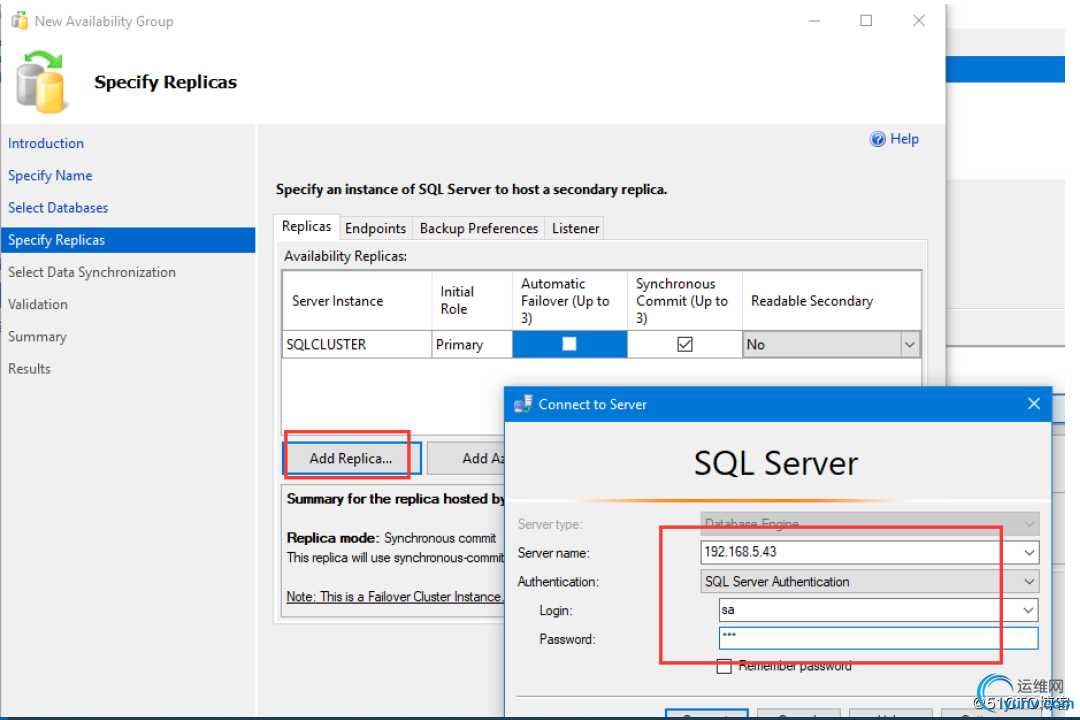
Task: Click the Add Replica... button
Action: tap(351, 458)
